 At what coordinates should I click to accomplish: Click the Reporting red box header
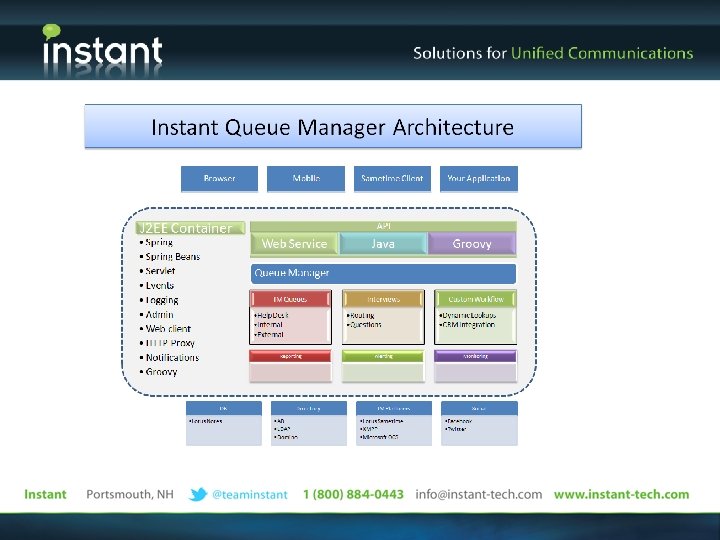tap(290, 356)
